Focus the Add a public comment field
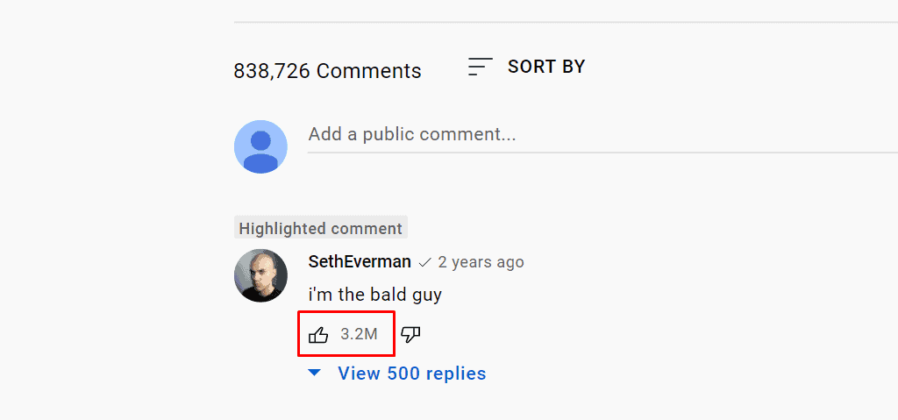The width and height of the screenshot is (898, 420). (x=602, y=135)
